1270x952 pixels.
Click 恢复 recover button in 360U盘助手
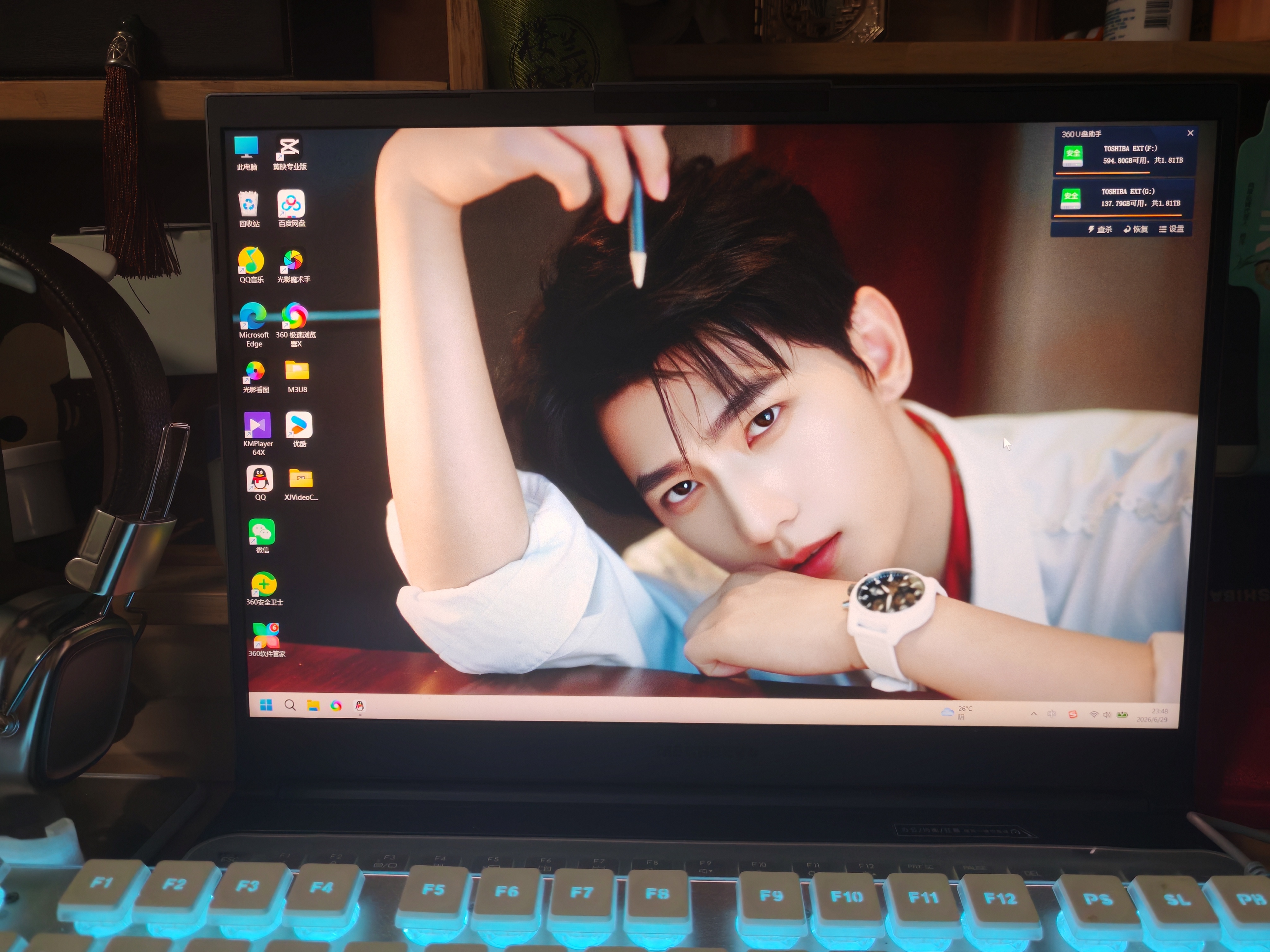pyautogui.click(x=1136, y=229)
